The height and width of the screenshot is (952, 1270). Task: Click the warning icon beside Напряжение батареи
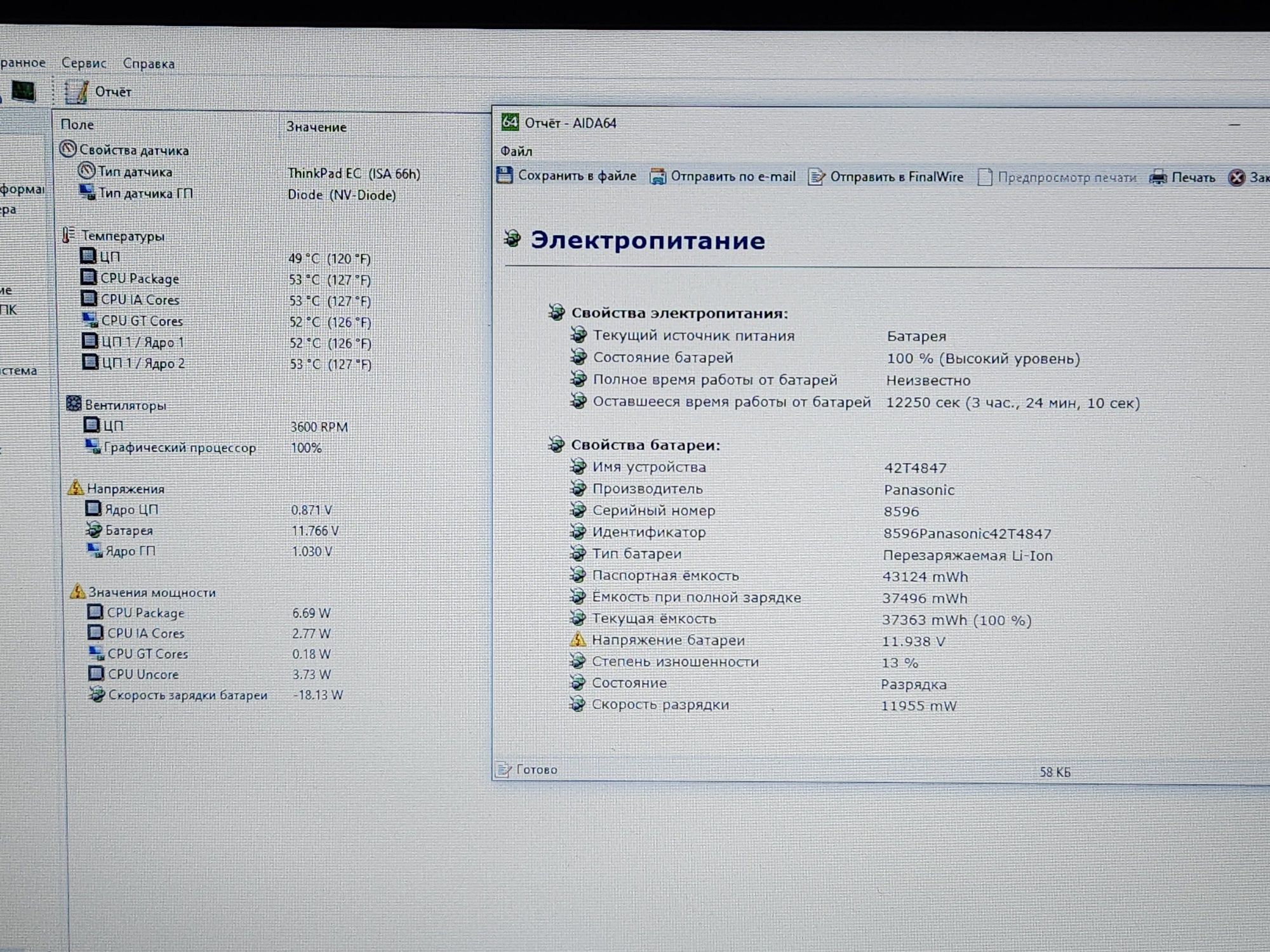pyautogui.click(x=578, y=639)
